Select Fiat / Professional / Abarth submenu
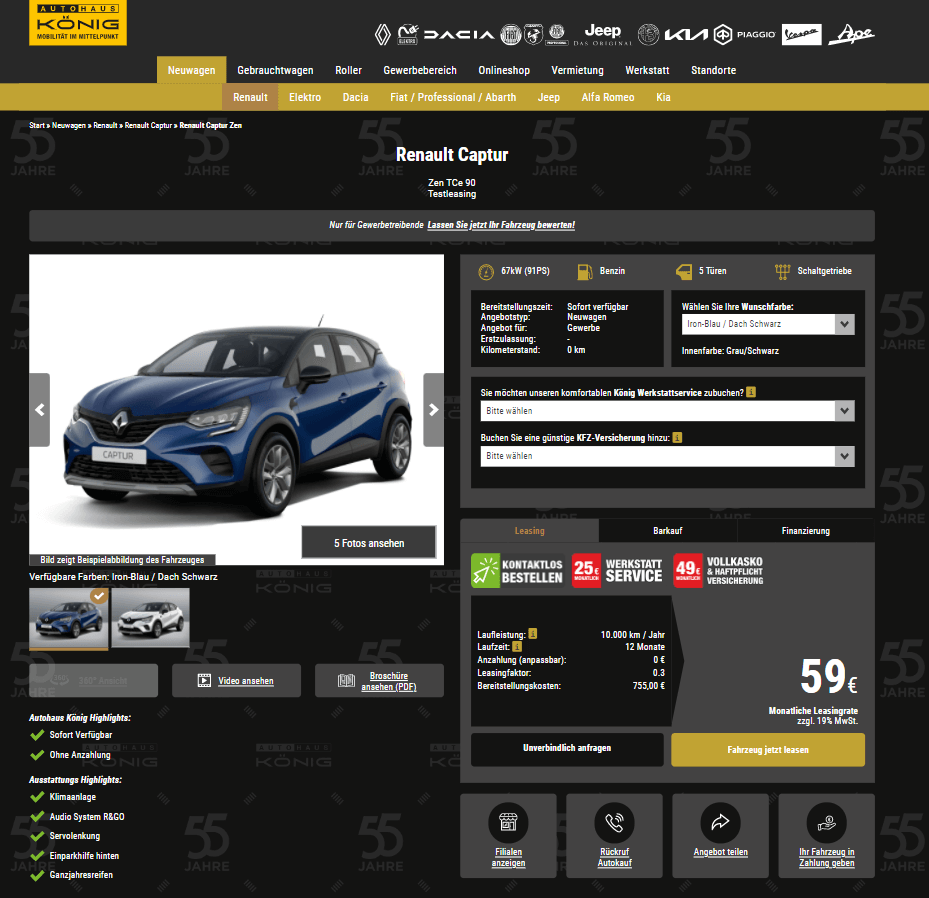This screenshot has width=929, height=898. point(453,97)
